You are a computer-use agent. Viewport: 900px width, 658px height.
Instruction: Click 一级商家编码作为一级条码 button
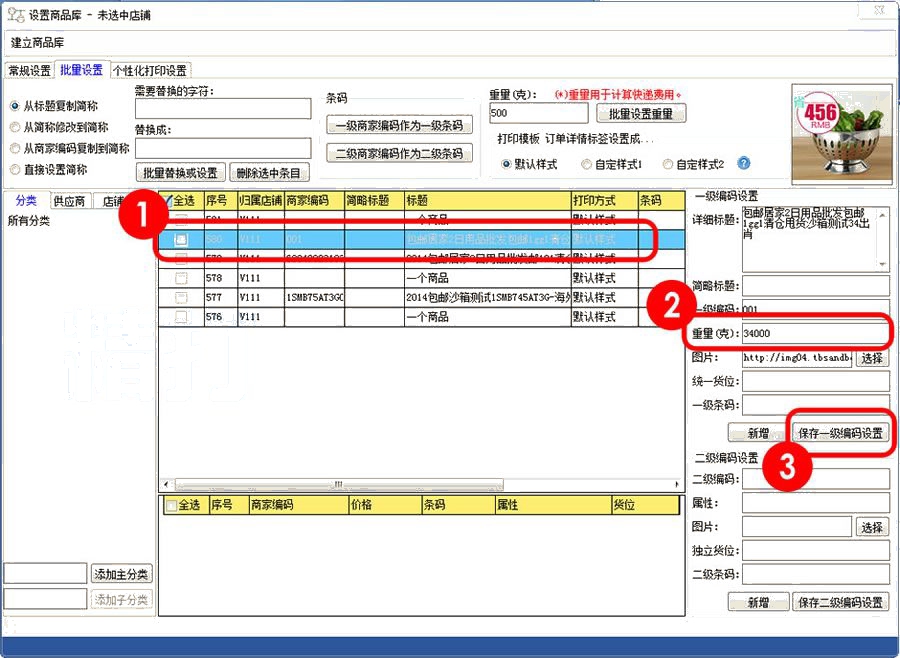point(397,124)
